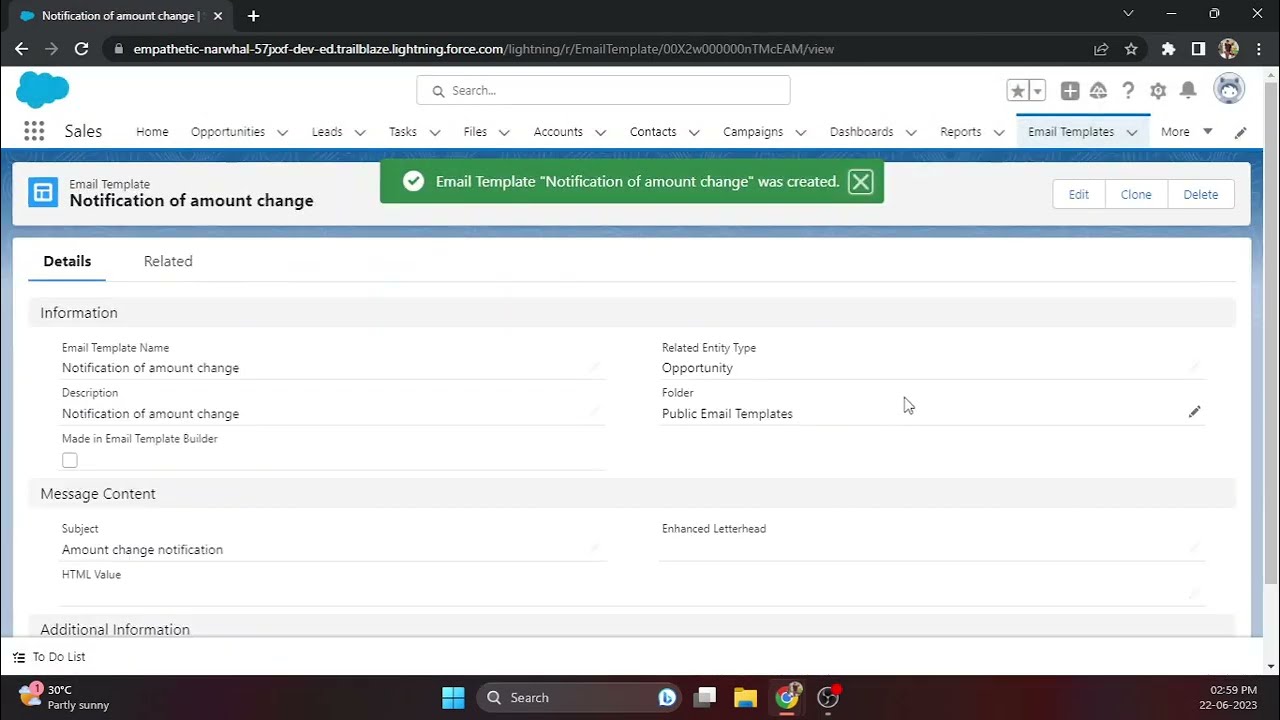Open a new browser tab
1280x720 pixels.
click(253, 16)
